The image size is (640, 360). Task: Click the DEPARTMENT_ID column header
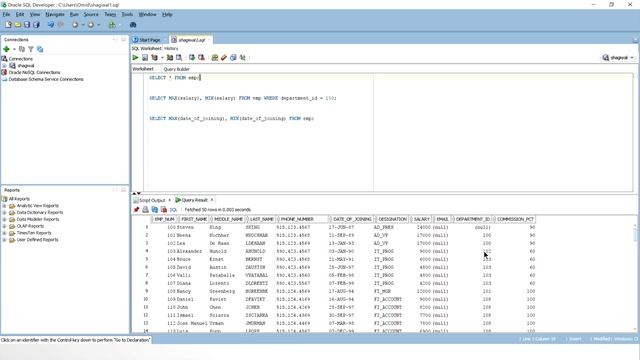473,219
